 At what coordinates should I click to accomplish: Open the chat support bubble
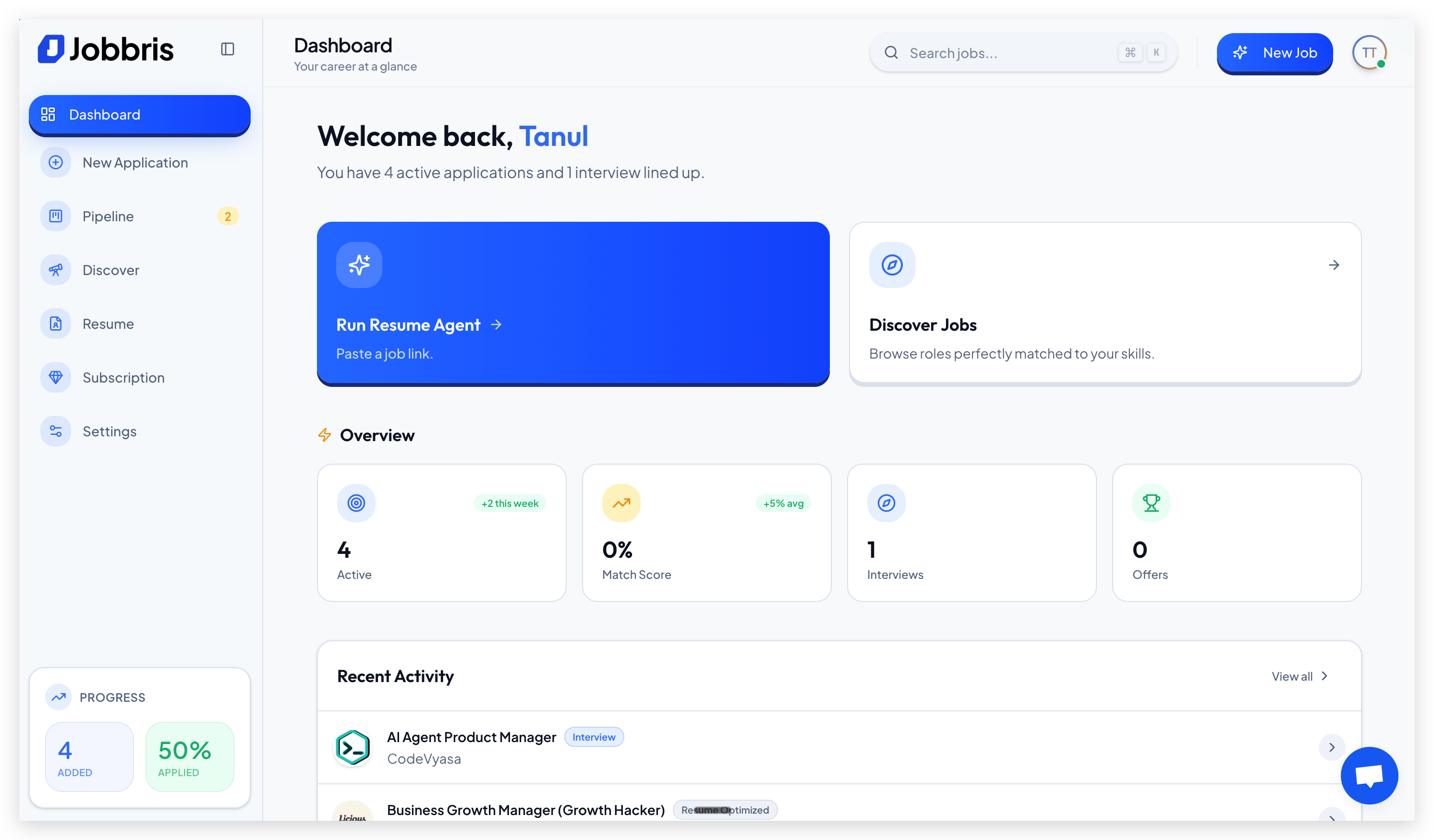click(1369, 775)
